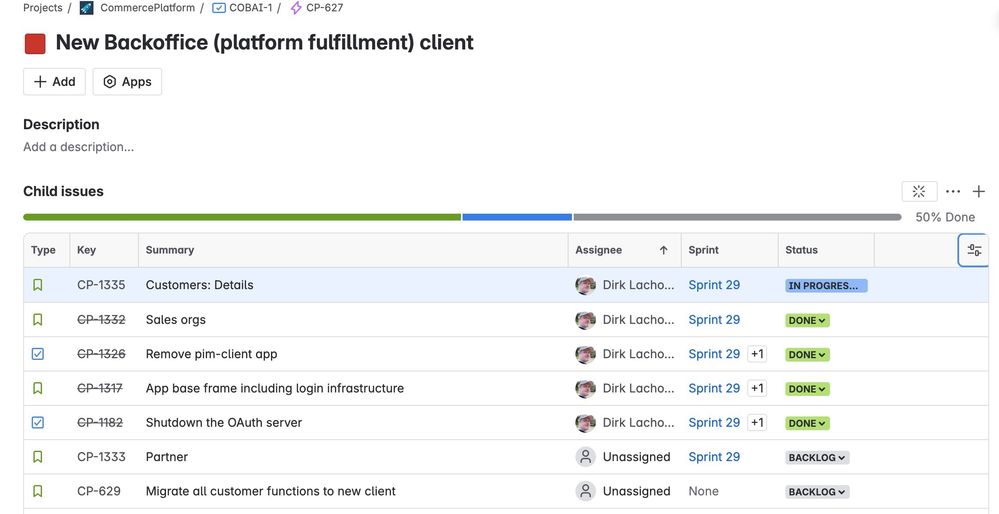Open issue key CP-1335

[101, 285]
